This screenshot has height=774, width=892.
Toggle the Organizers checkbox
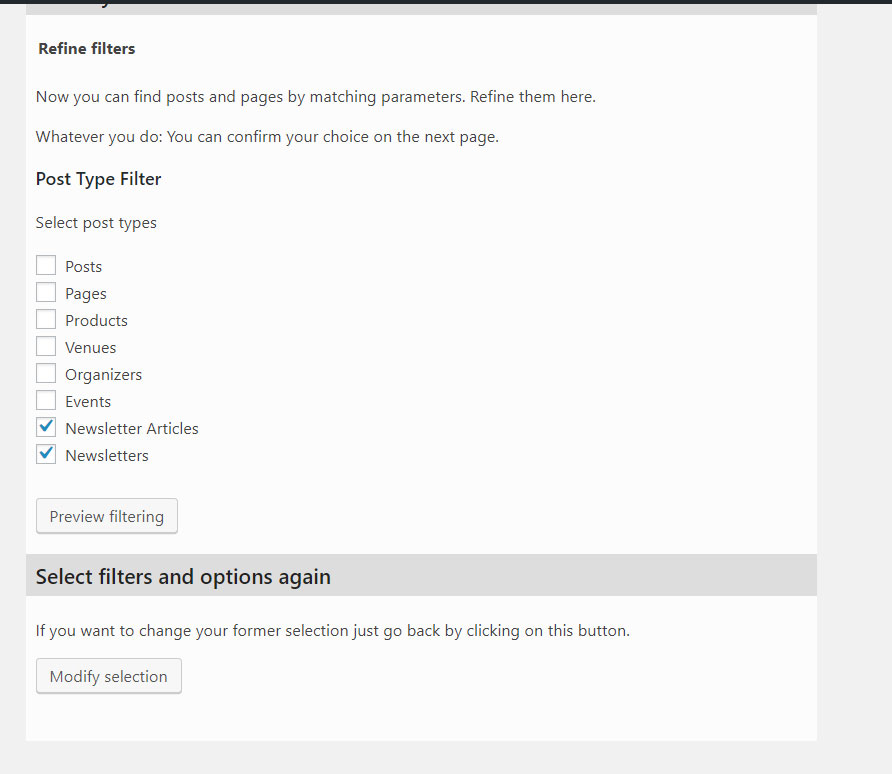[x=46, y=373]
